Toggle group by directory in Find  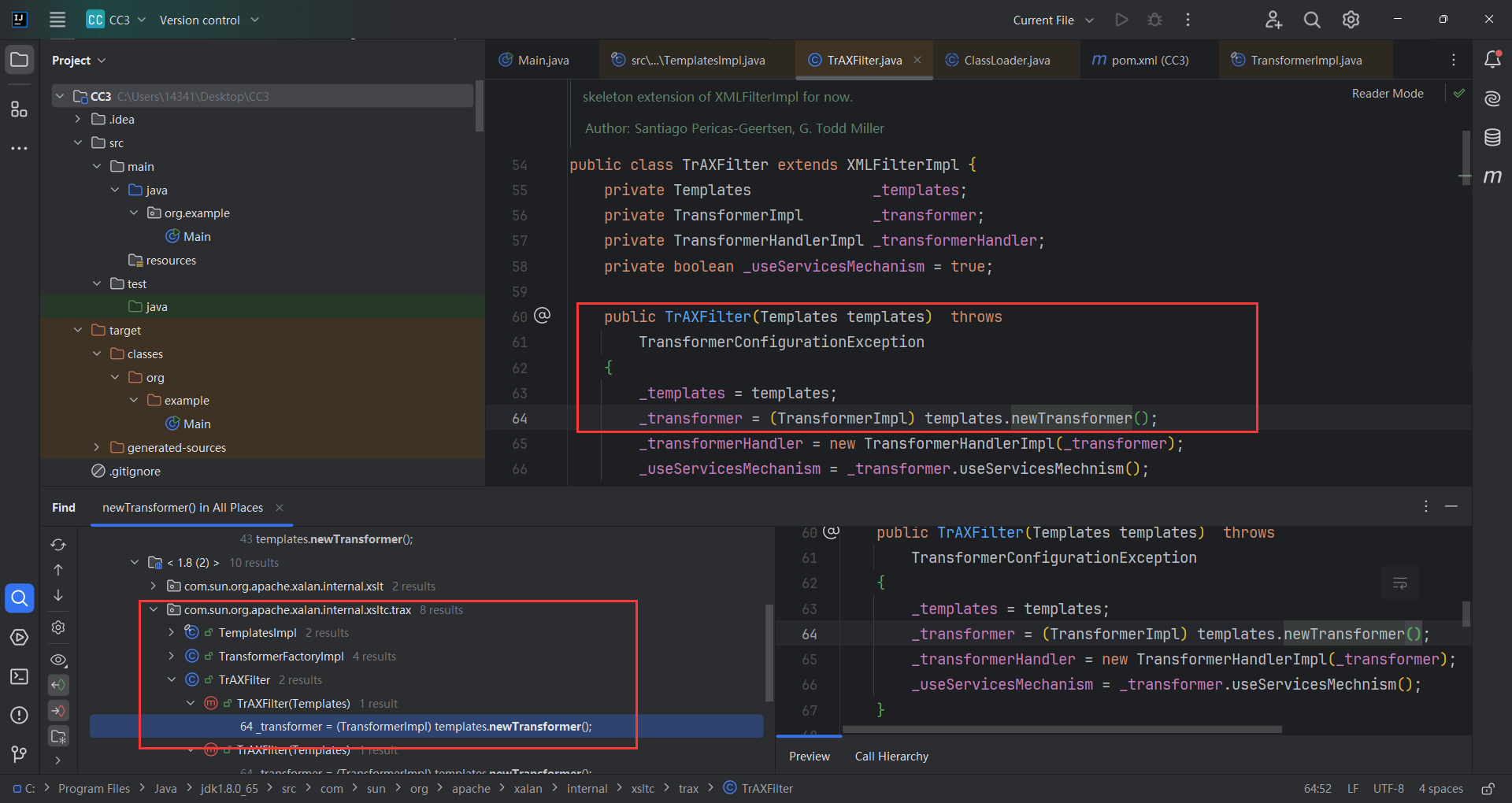(x=58, y=736)
